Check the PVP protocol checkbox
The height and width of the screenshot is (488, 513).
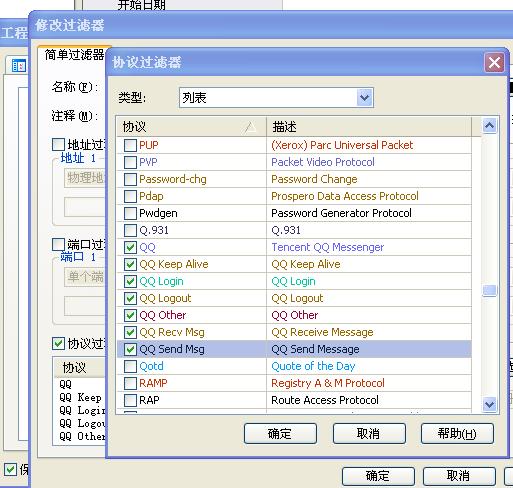click(130, 162)
